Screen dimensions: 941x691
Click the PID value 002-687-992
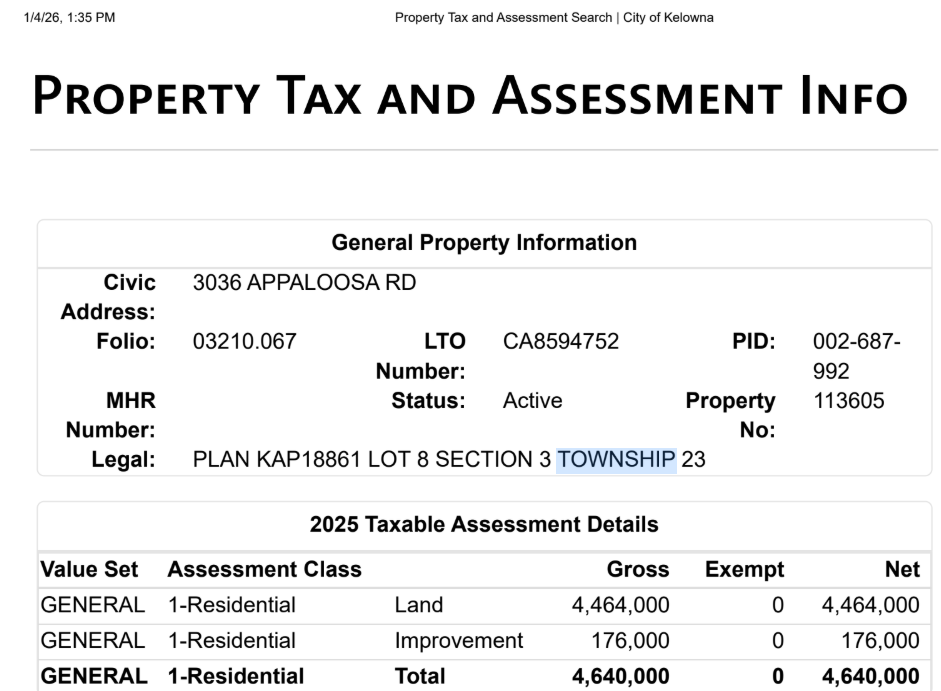[856, 356]
